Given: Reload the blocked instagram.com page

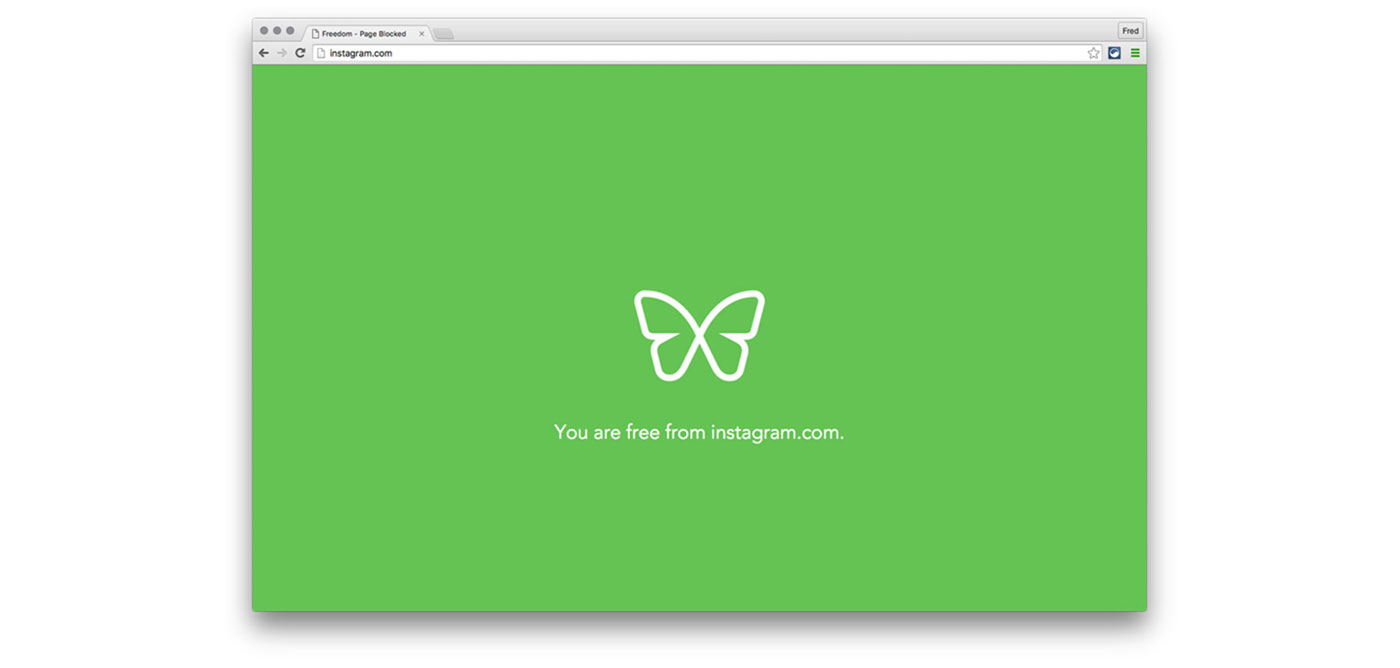Looking at the screenshot, I should [300, 53].
